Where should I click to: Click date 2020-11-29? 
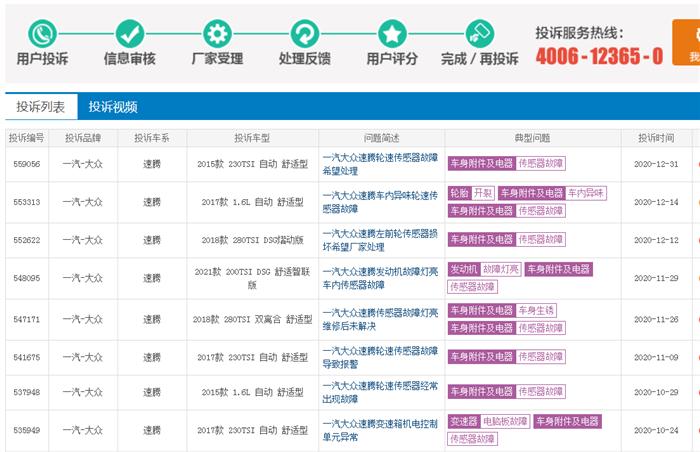coord(656,278)
